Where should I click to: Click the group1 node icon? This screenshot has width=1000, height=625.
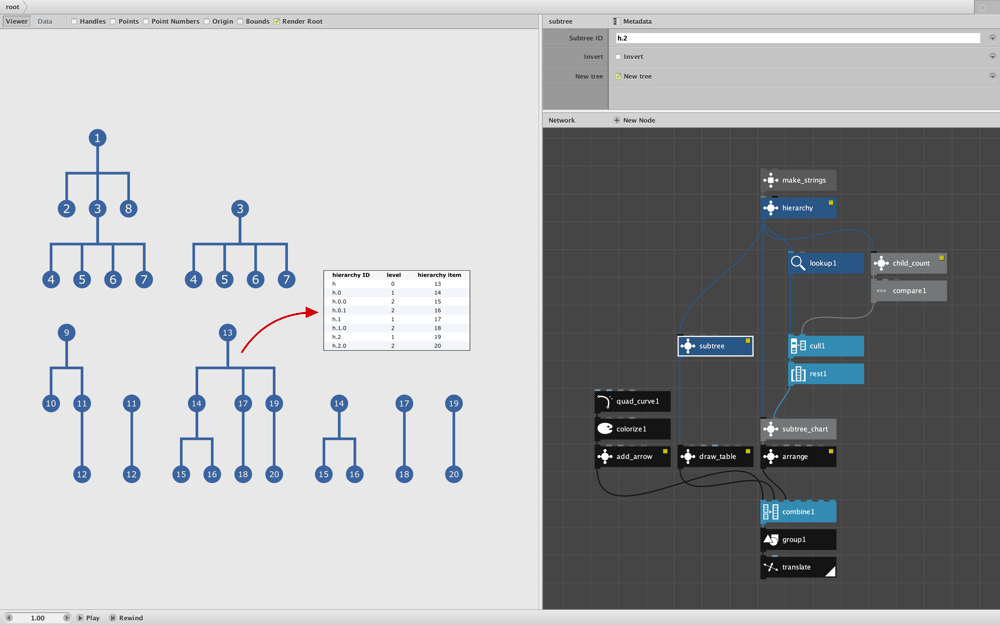tap(770, 540)
